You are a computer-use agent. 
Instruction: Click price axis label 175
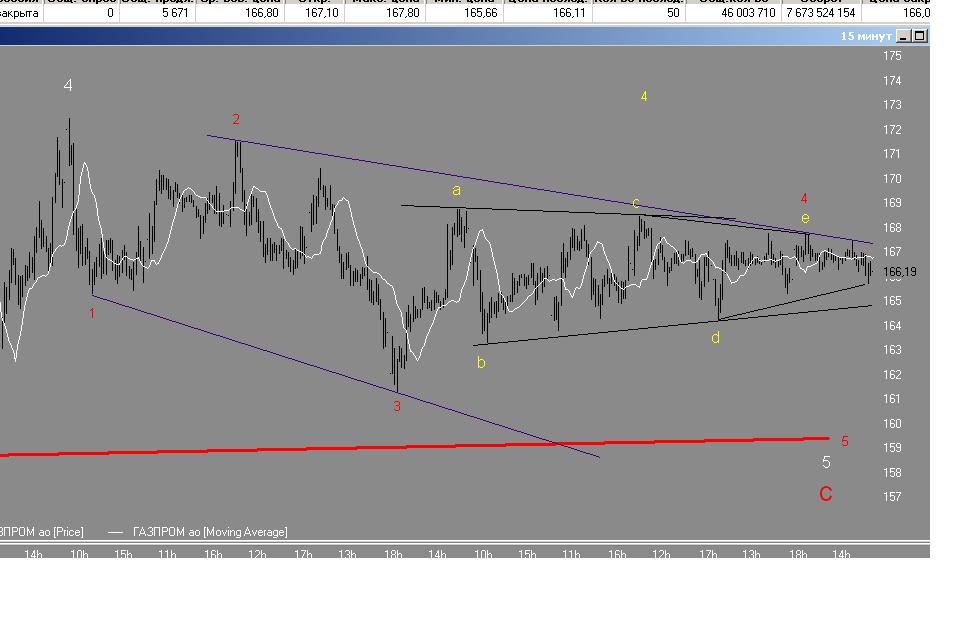click(x=892, y=56)
